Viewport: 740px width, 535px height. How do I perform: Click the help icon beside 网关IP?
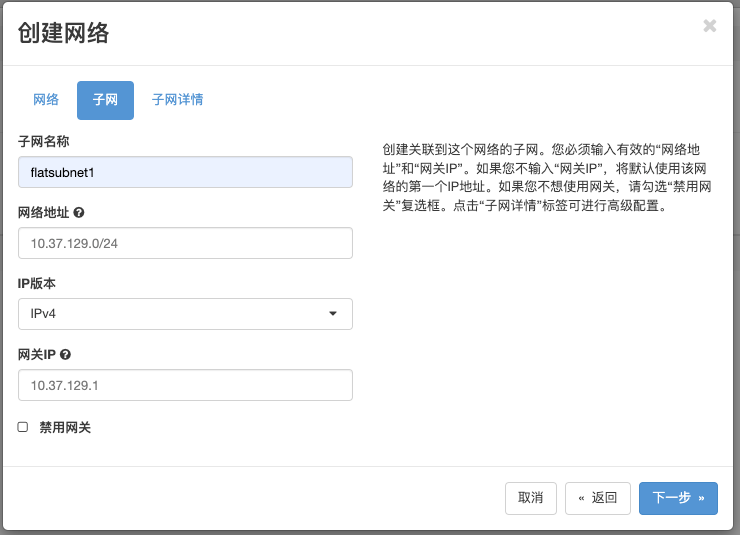[x=66, y=354]
